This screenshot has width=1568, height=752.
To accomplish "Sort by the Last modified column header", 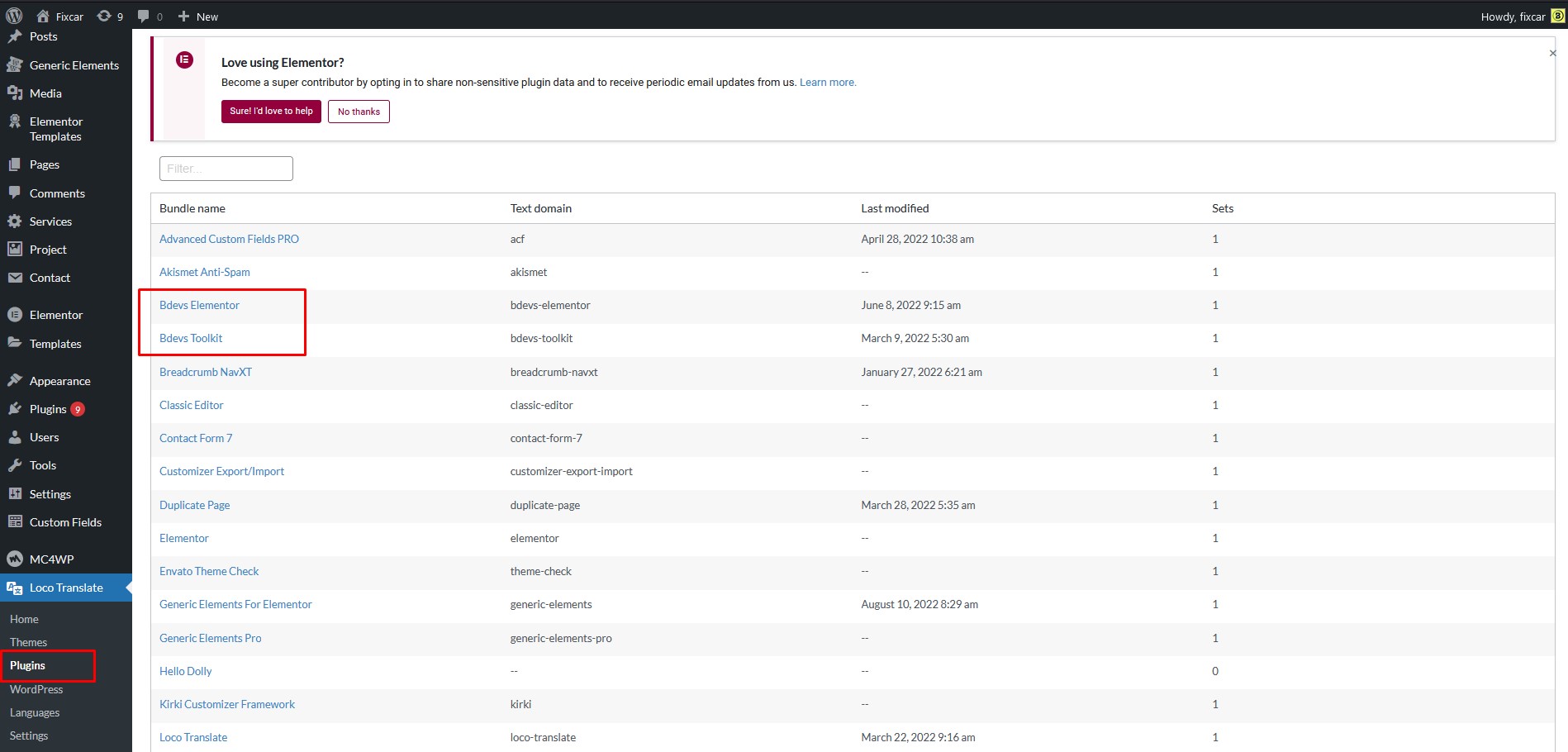I will click(x=895, y=208).
